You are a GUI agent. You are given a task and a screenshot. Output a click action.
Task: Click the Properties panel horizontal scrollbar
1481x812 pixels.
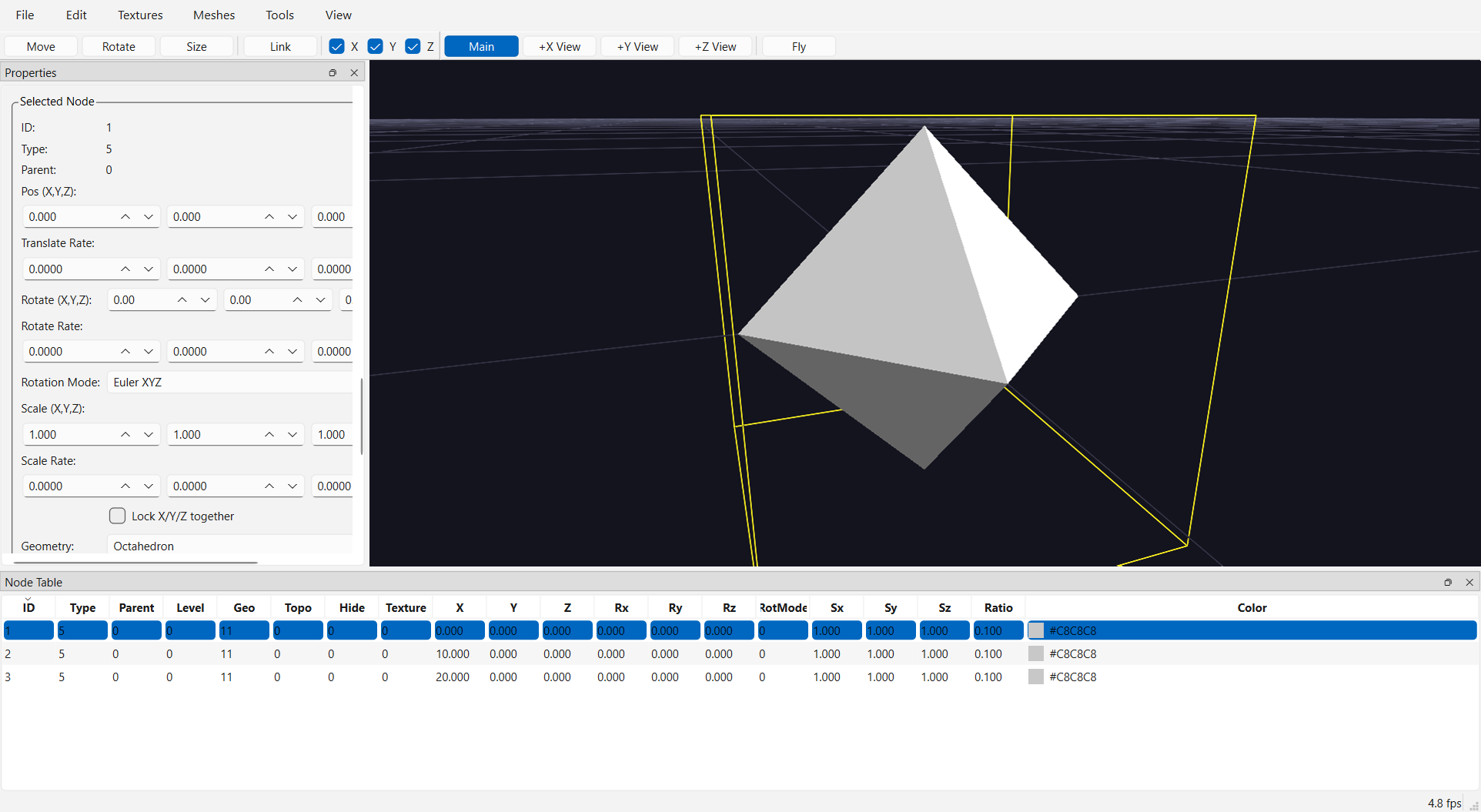pyautogui.click(x=135, y=563)
